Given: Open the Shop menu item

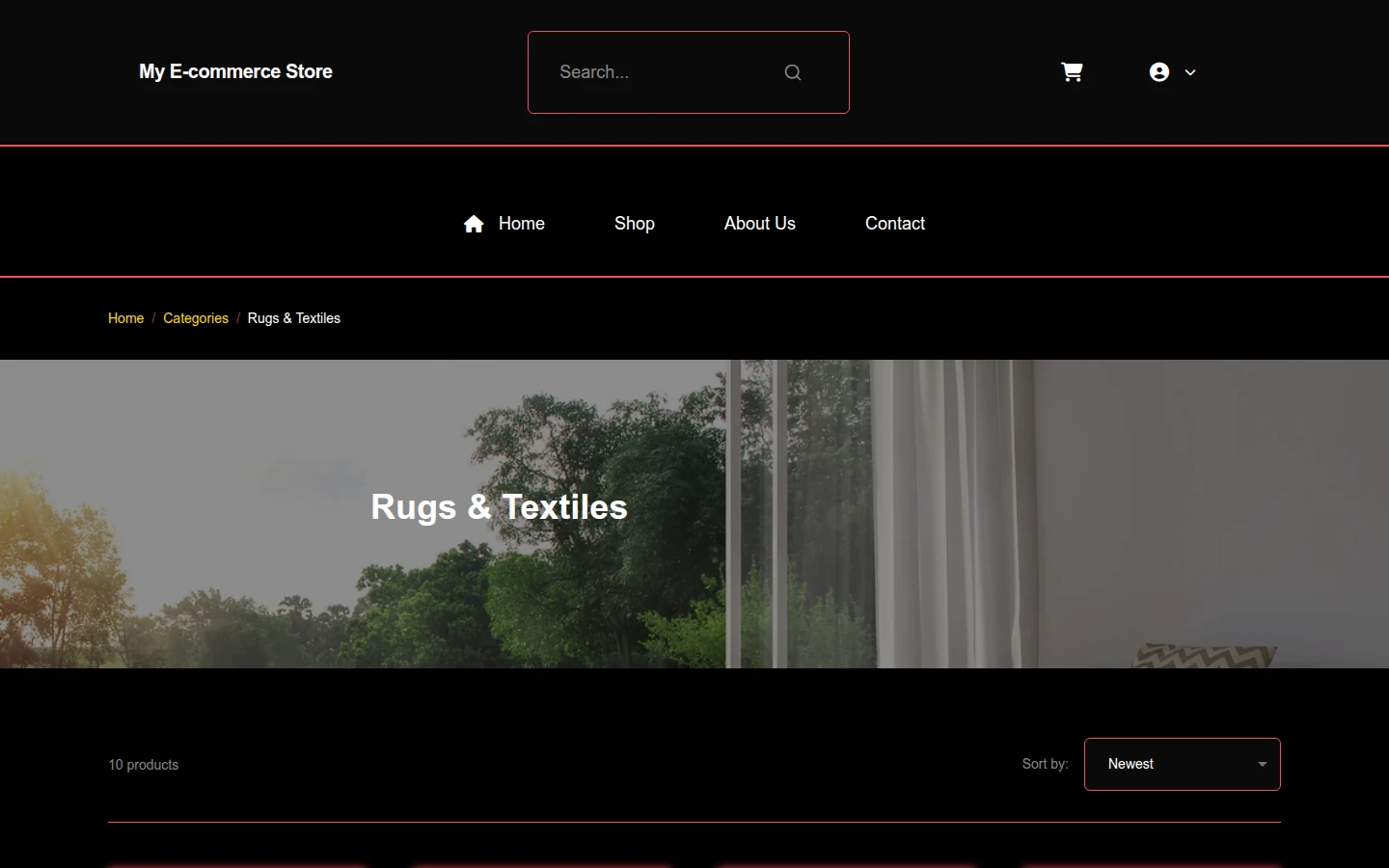Looking at the screenshot, I should coord(635,224).
